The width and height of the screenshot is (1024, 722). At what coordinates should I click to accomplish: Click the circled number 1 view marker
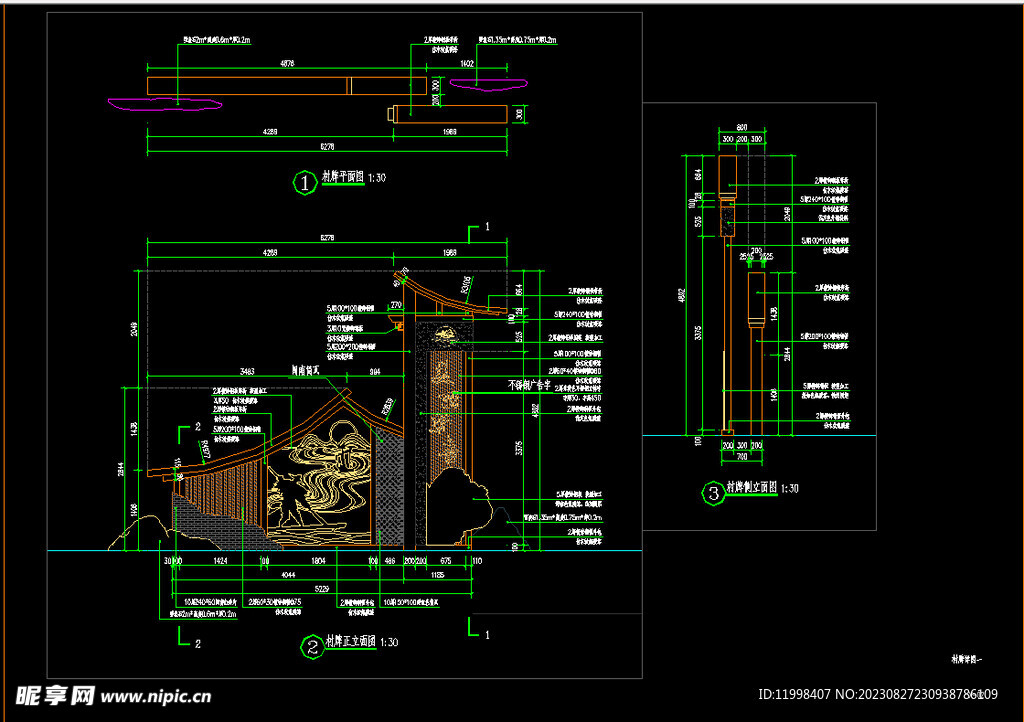303,182
